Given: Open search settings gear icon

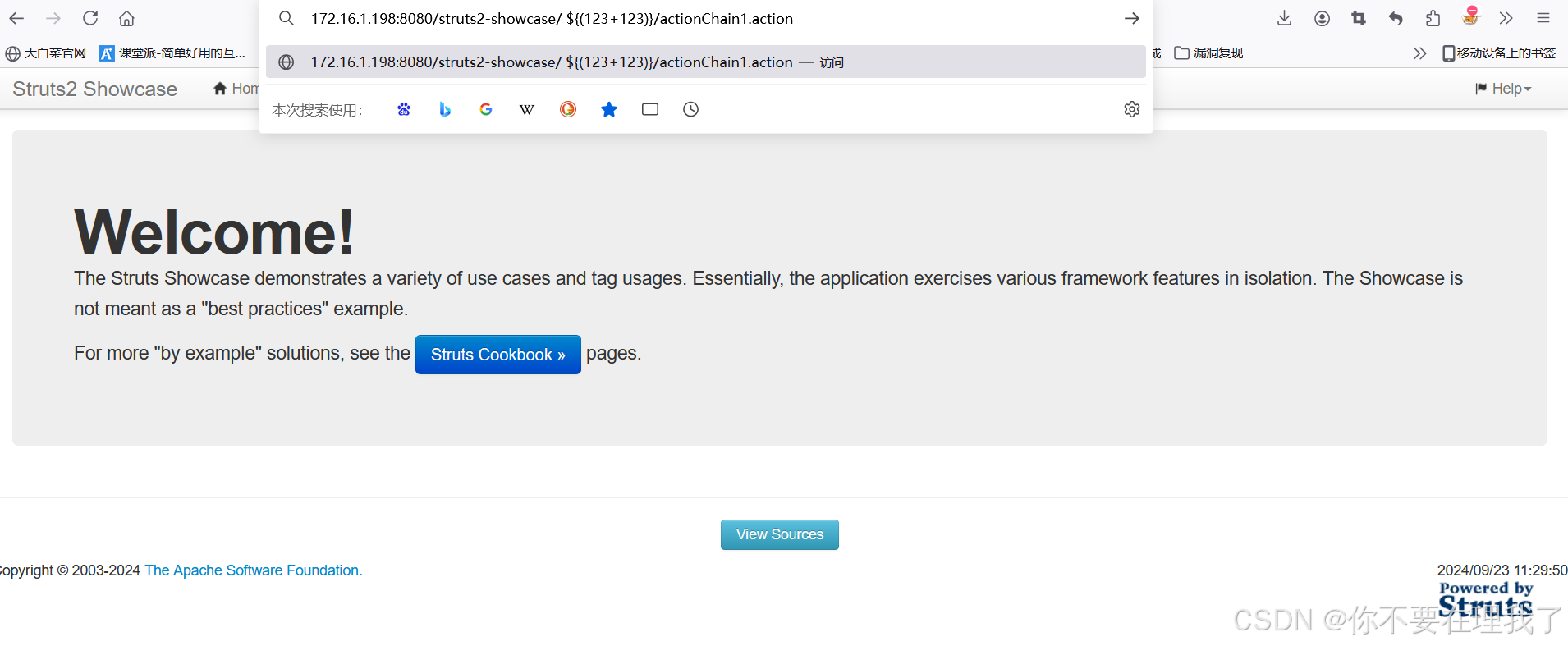Looking at the screenshot, I should (1132, 109).
